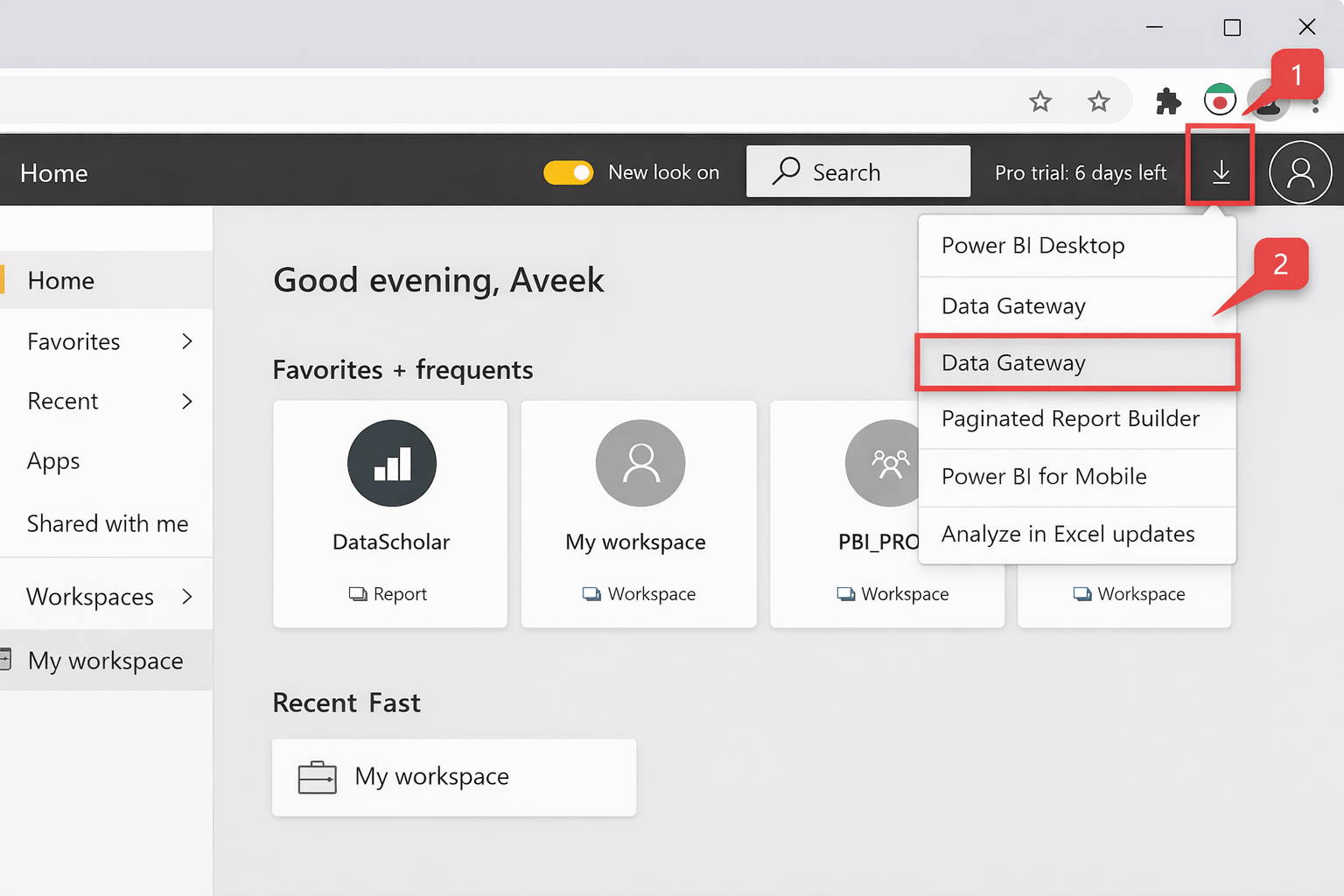
Task: Open My workspace under Recent Fast
Action: (454, 777)
